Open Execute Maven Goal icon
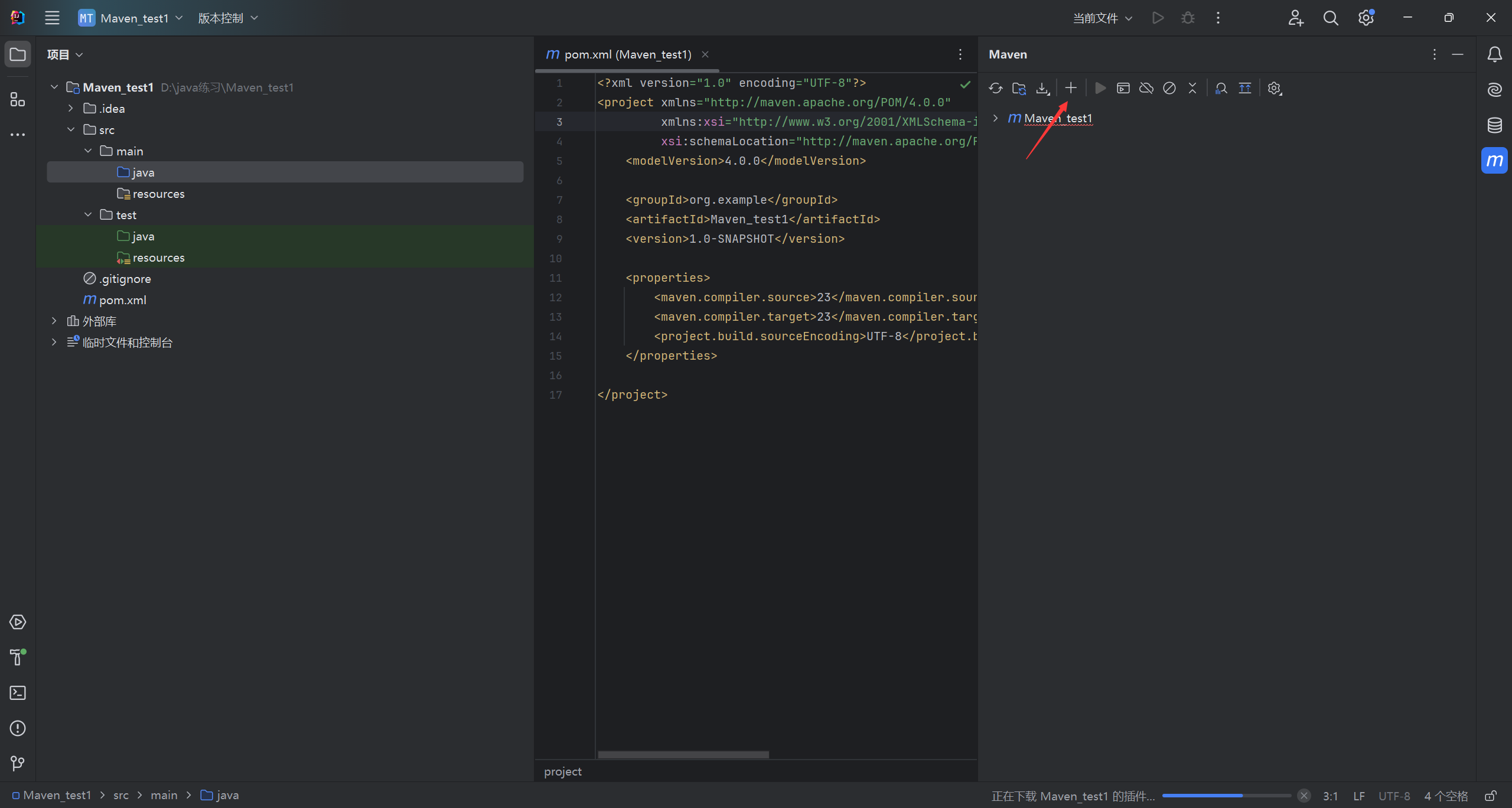Image resolution: width=1512 pixels, height=808 pixels. pos(1123,89)
